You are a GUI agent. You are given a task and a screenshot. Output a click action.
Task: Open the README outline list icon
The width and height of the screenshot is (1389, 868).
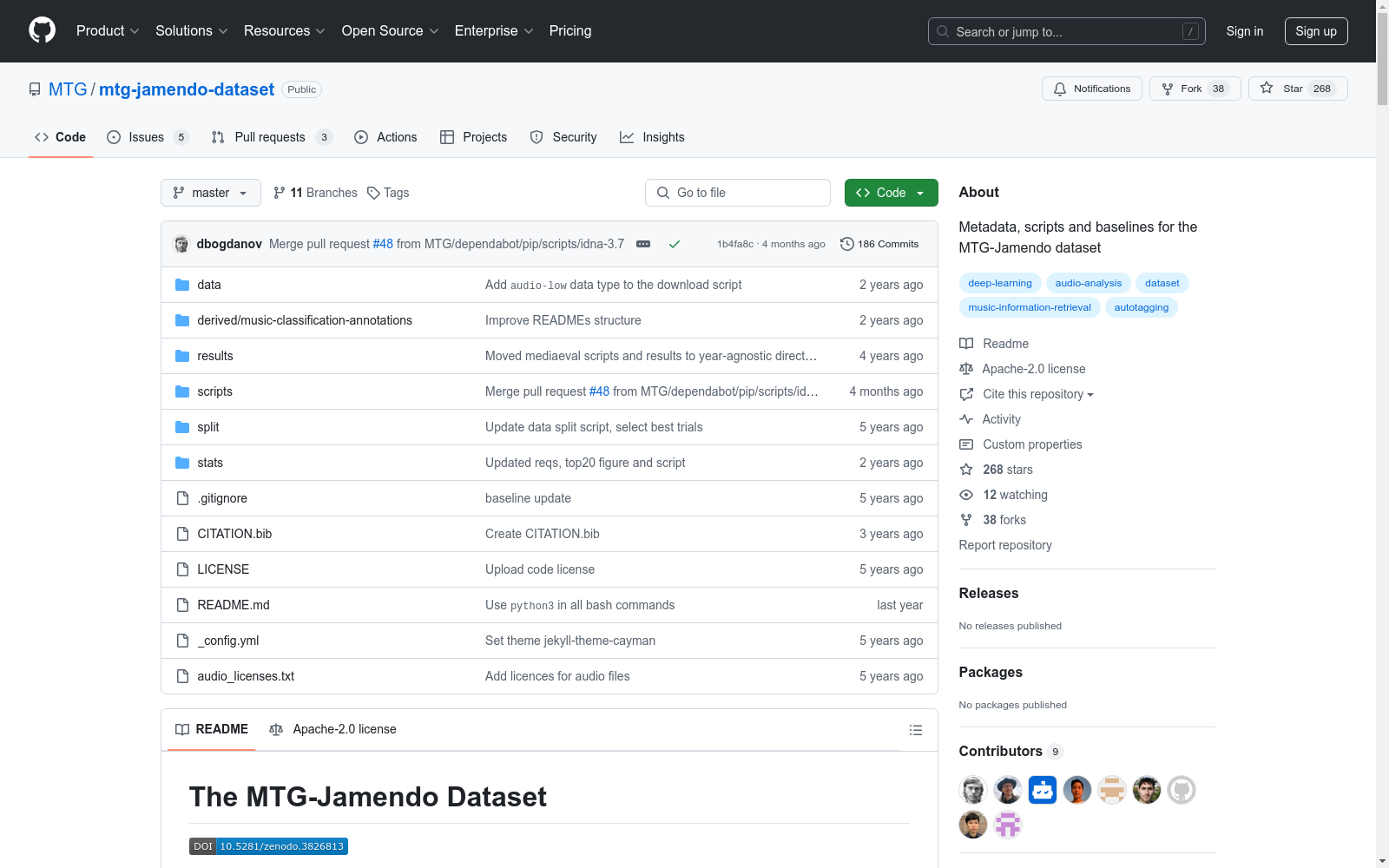point(916,730)
